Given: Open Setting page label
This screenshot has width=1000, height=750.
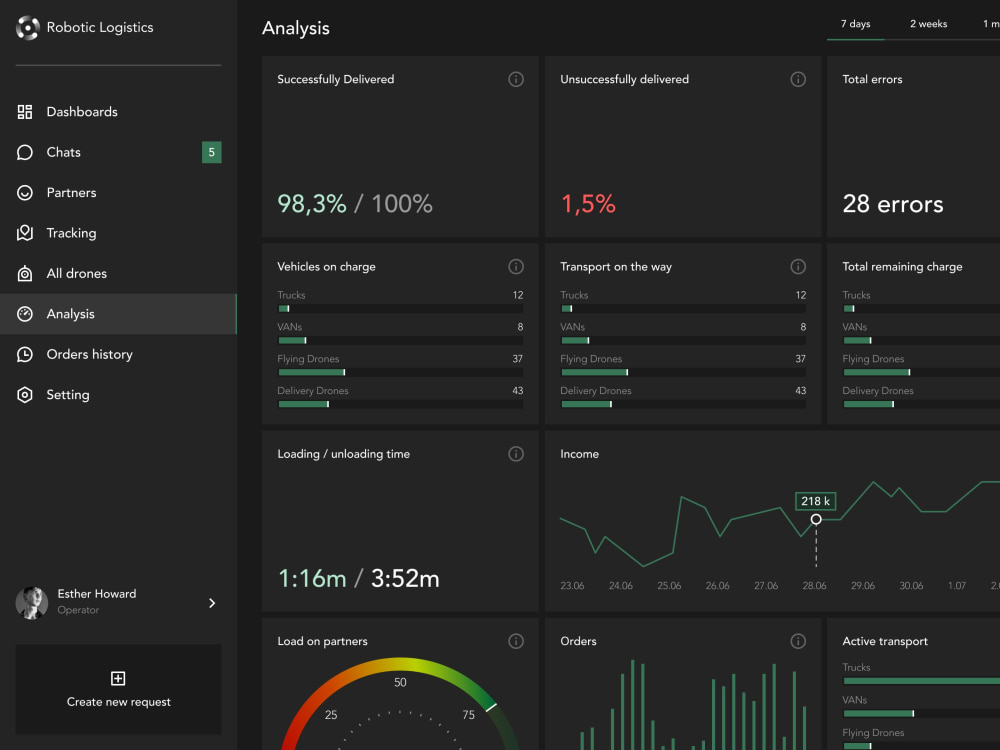Looking at the screenshot, I should point(68,395).
